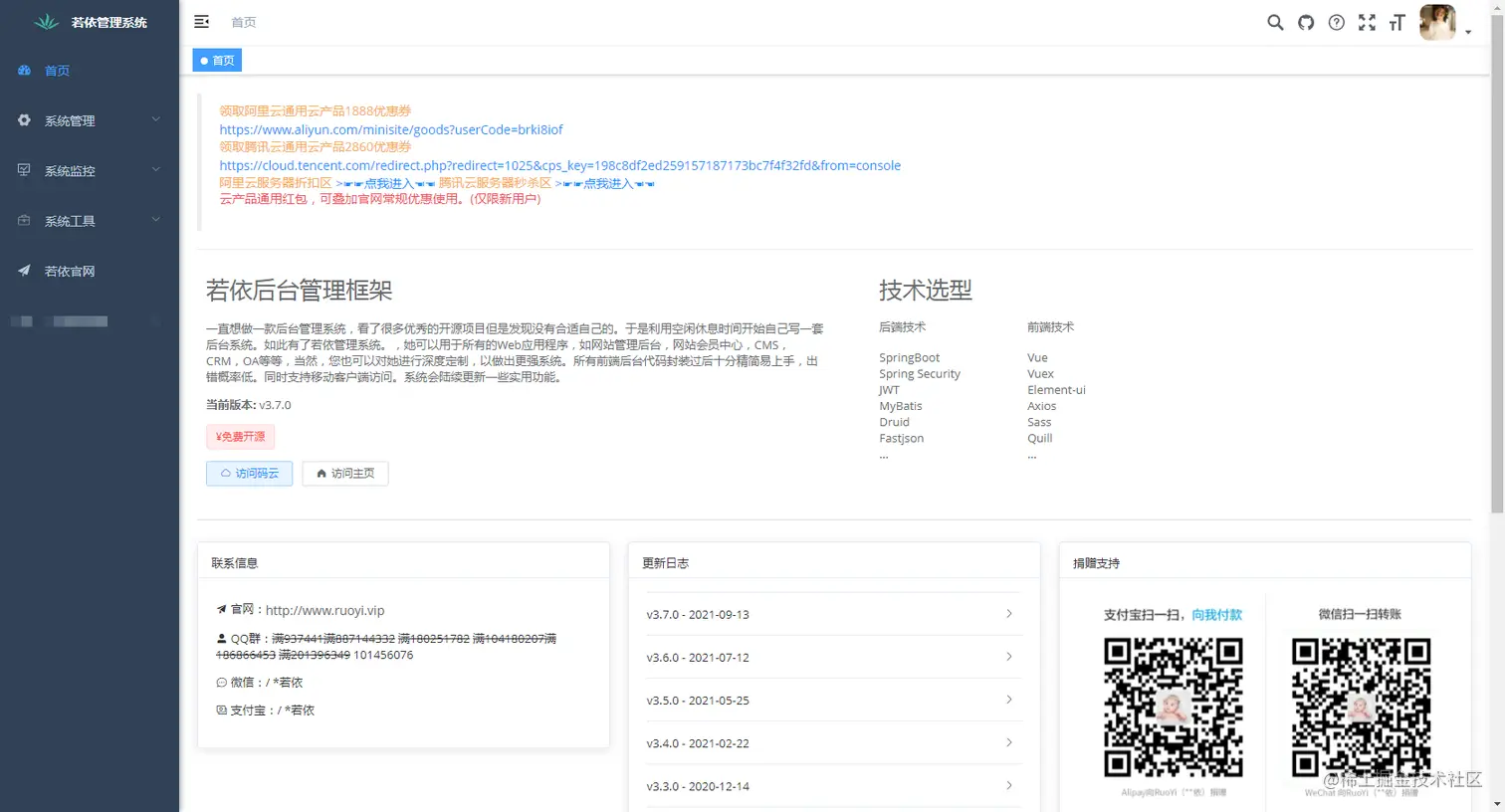This screenshot has height=812, width=1505.
Task: Click the ¥免费开源 red tag
Action: click(241, 436)
